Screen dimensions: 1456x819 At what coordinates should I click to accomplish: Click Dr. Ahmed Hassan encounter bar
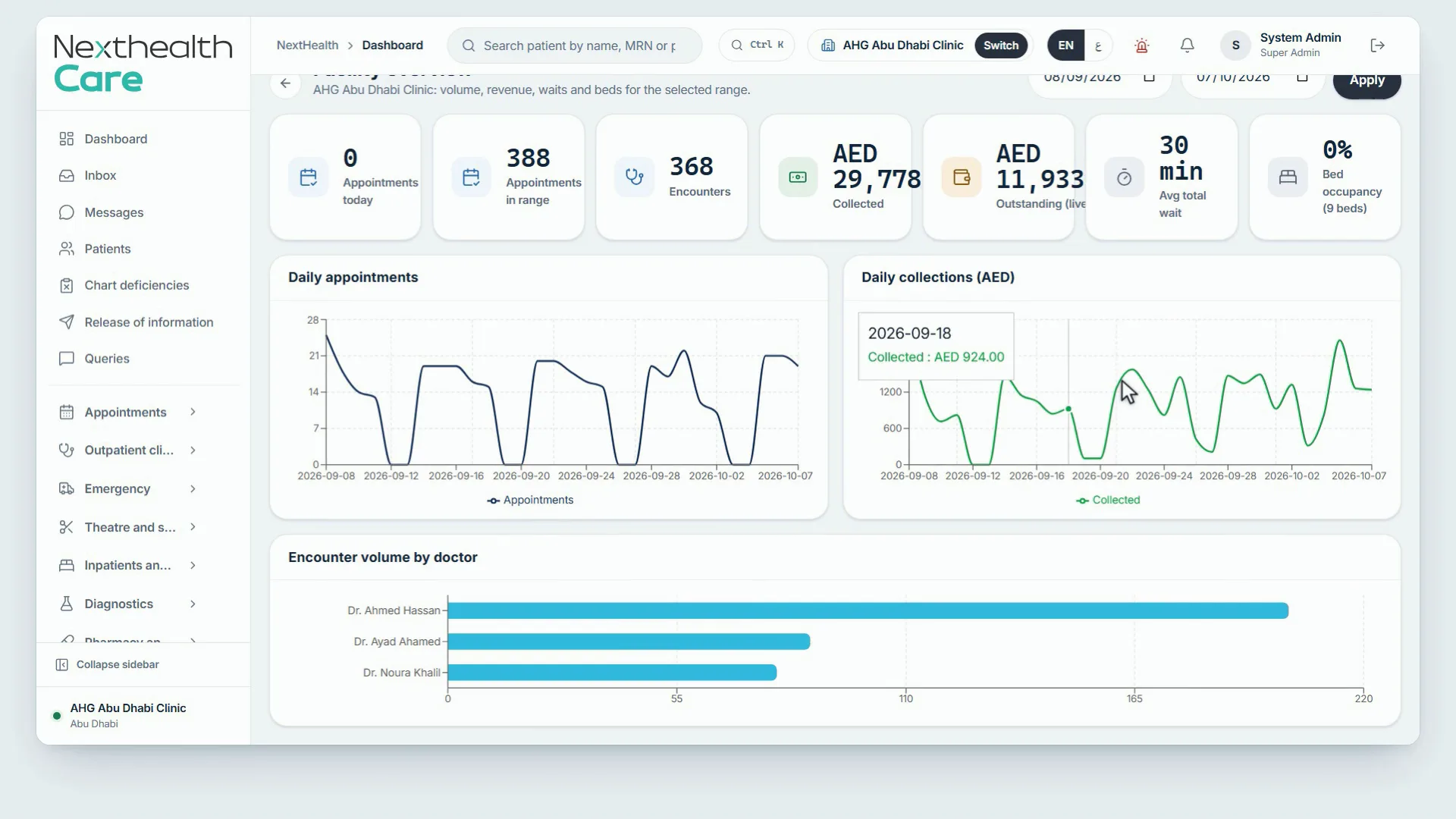pos(868,610)
